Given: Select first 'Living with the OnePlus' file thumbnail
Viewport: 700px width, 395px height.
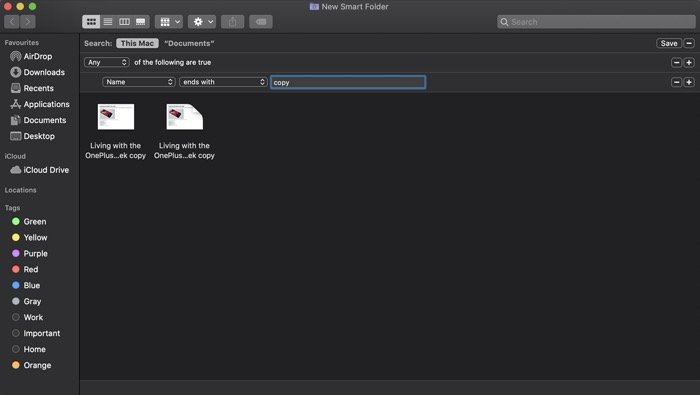Looking at the screenshot, I should pyautogui.click(x=116, y=117).
